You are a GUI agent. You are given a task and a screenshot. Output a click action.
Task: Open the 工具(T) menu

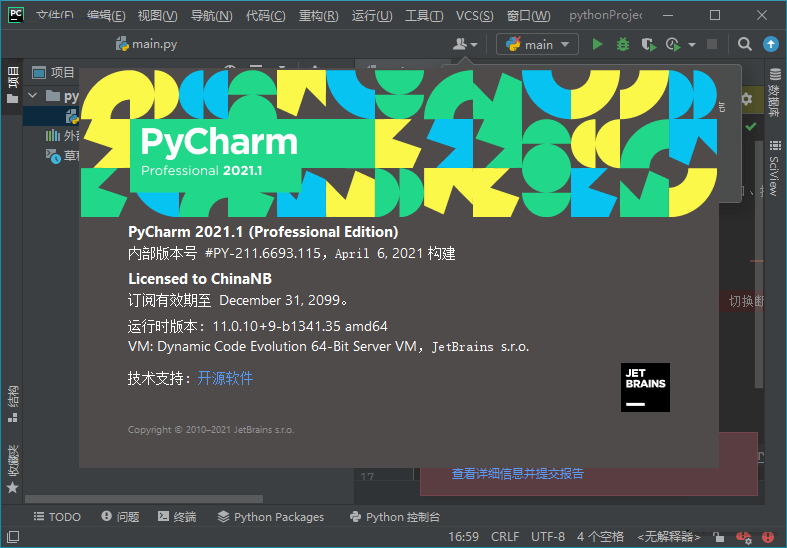pyautogui.click(x=424, y=16)
